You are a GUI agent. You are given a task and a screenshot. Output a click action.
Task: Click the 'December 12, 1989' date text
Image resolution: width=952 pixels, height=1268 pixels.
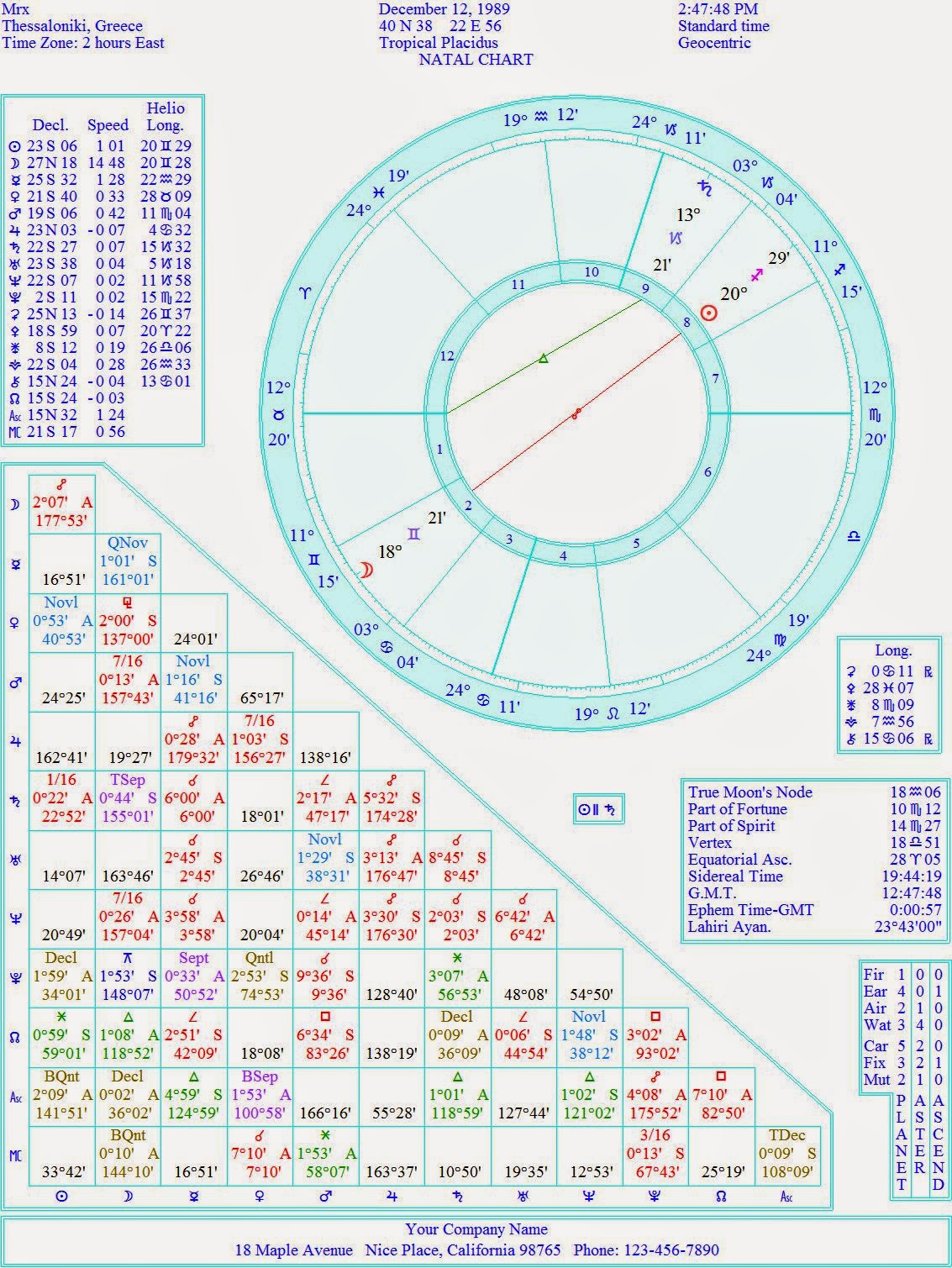pyautogui.click(x=444, y=9)
